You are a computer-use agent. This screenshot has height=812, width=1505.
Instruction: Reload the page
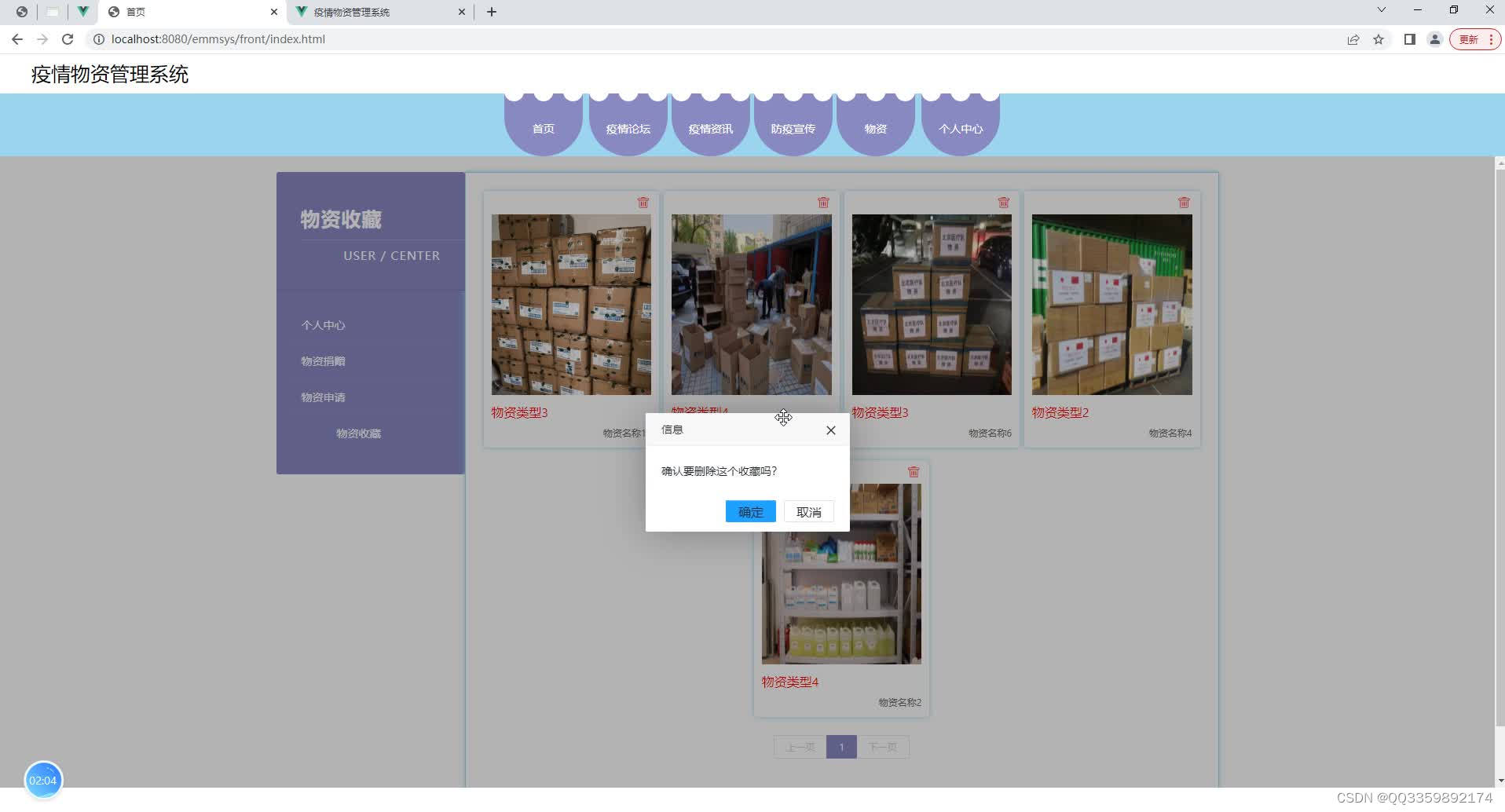(68, 39)
